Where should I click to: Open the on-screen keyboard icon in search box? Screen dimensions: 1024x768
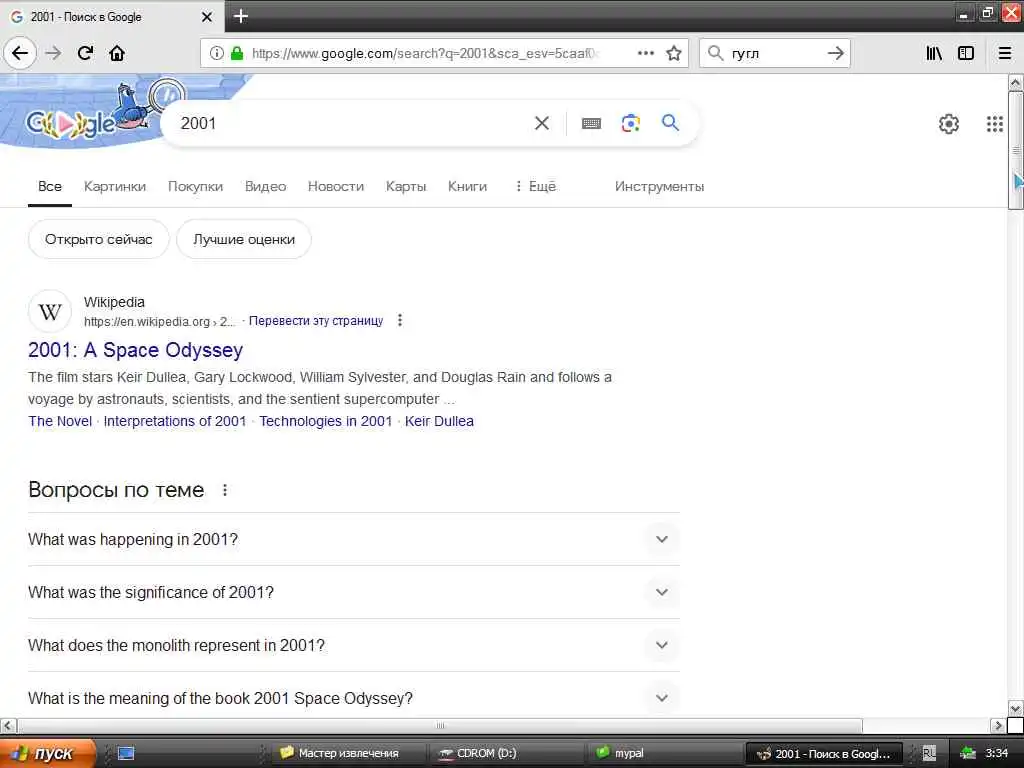(591, 123)
